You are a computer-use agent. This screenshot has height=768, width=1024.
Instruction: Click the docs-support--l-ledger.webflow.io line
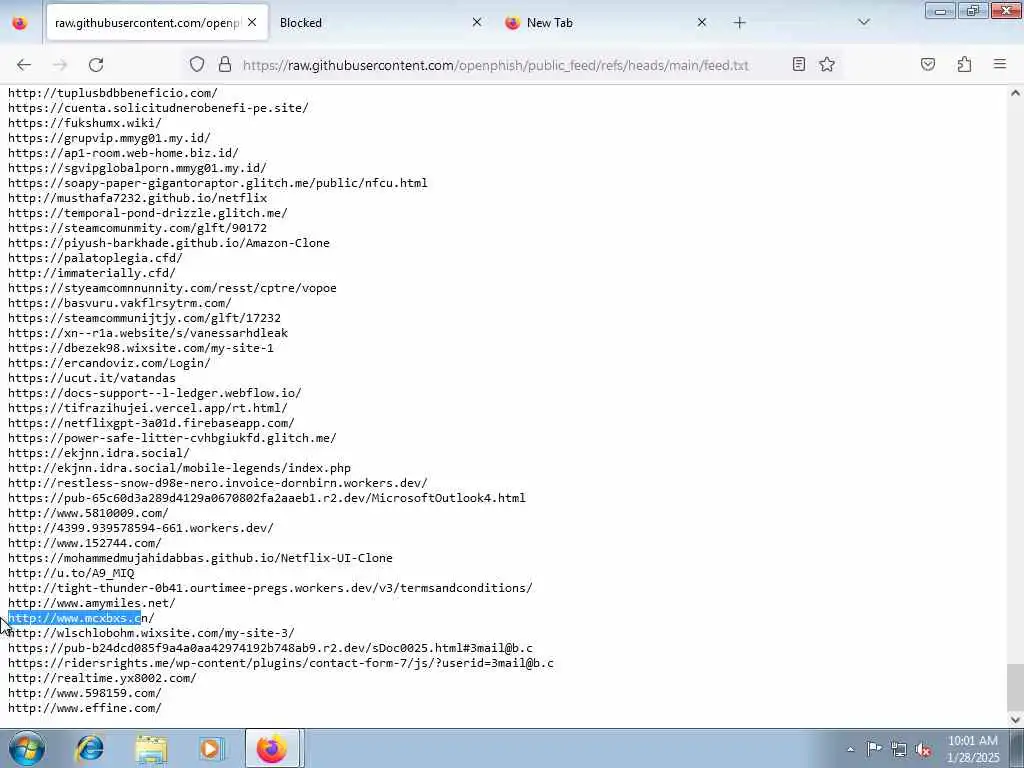tap(155, 393)
